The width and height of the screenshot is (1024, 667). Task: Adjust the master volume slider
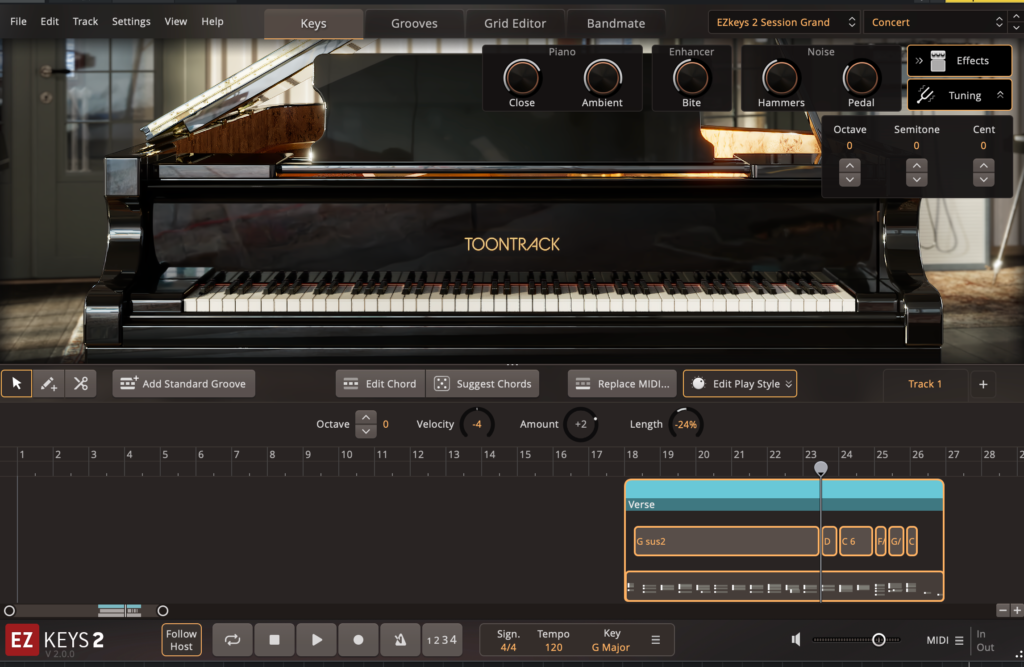(878, 639)
